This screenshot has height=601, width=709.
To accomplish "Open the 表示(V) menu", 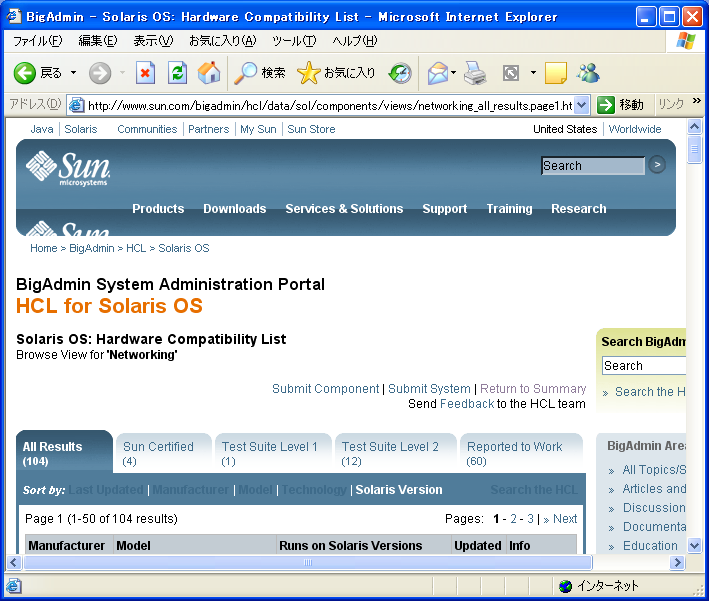I will tap(153, 41).
